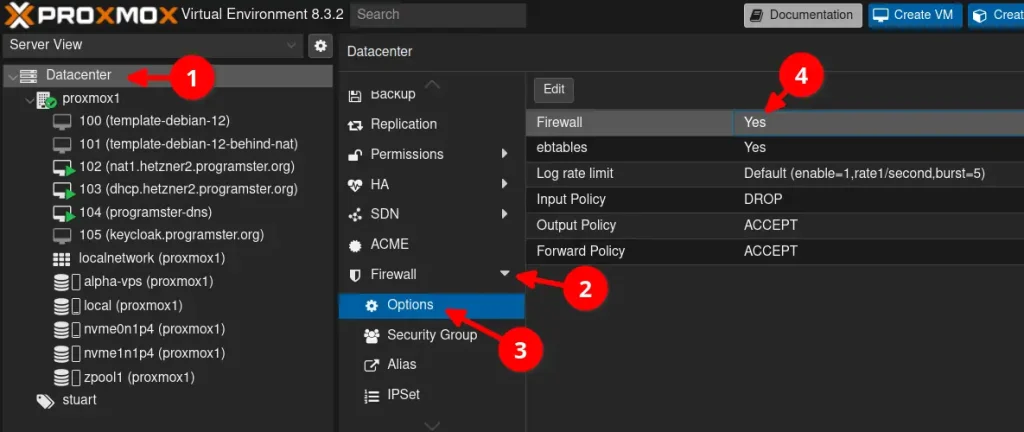
Task: Collapse the Datacenter tree node
Action: [12, 76]
